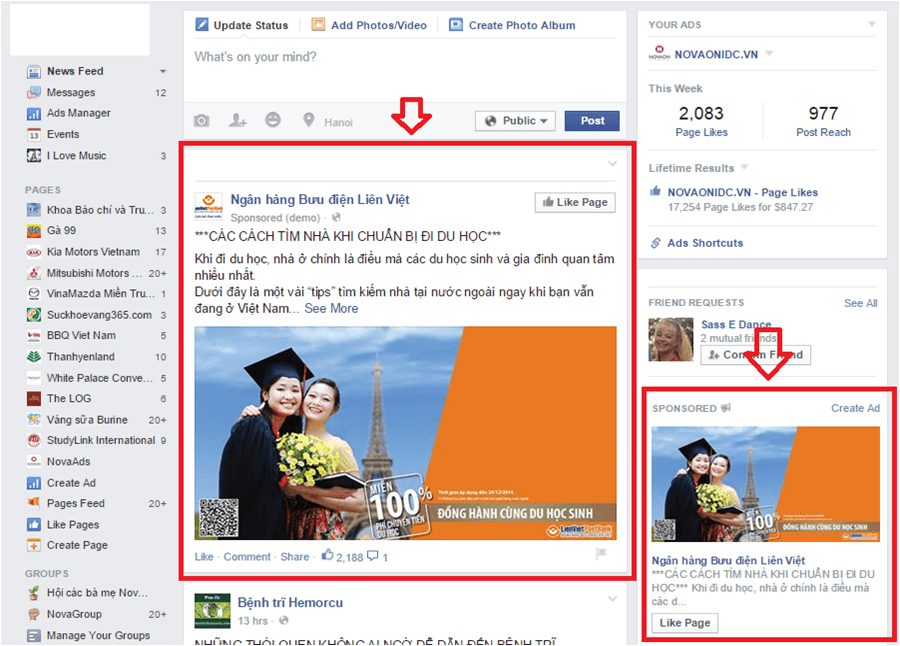
Task: Click the tag friends icon in status composer
Action: 237,120
